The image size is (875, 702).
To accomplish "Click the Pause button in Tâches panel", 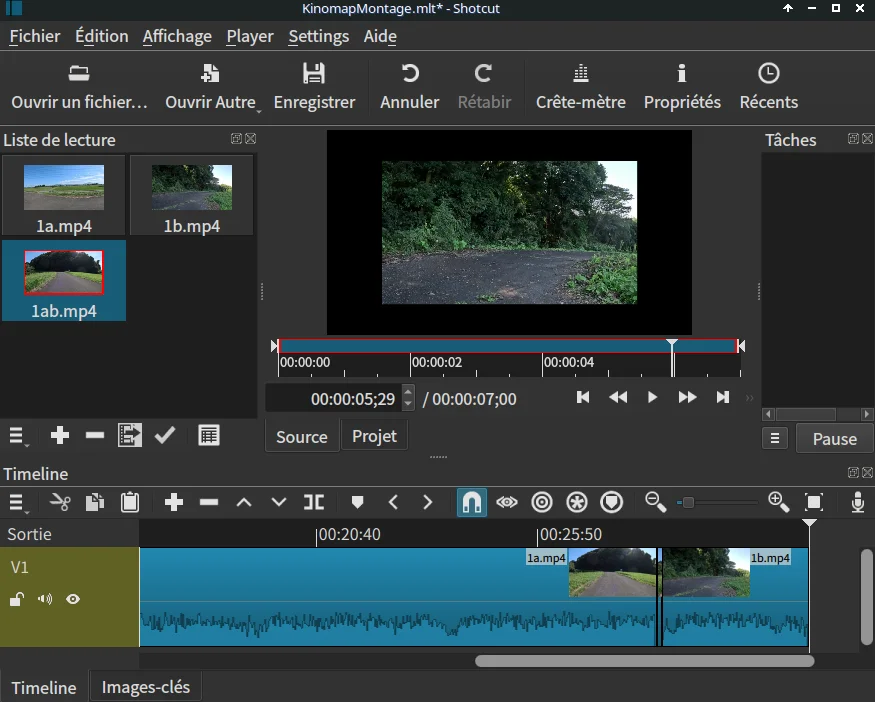I will [834, 438].
